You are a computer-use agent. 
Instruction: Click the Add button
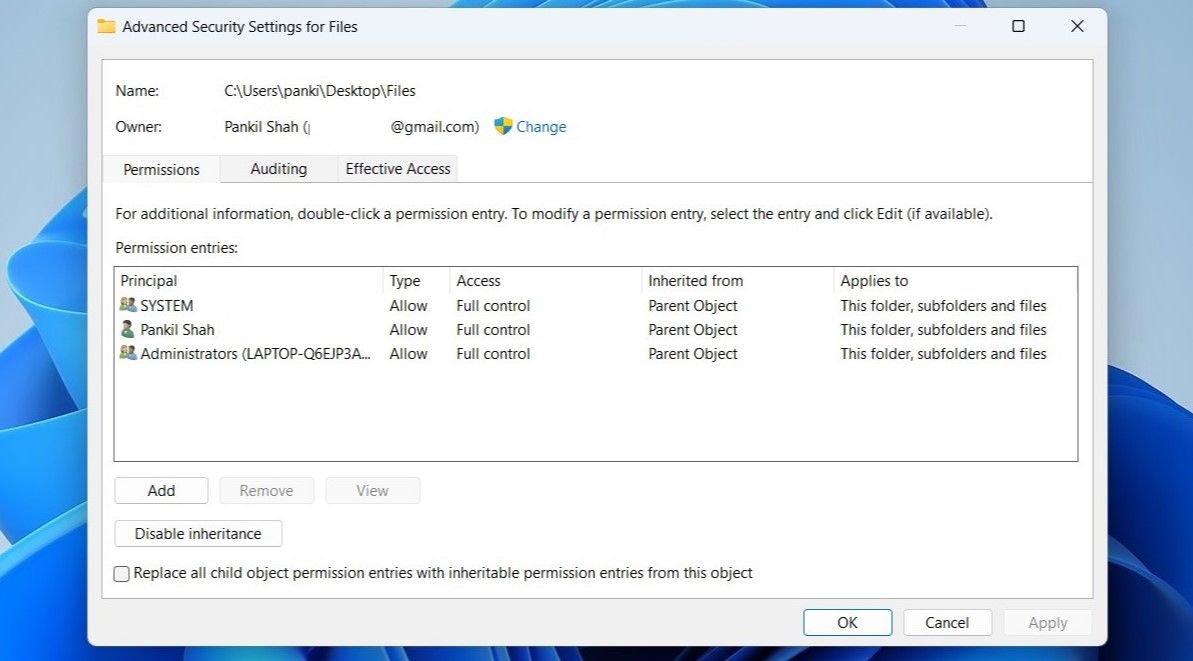[161, 490]
